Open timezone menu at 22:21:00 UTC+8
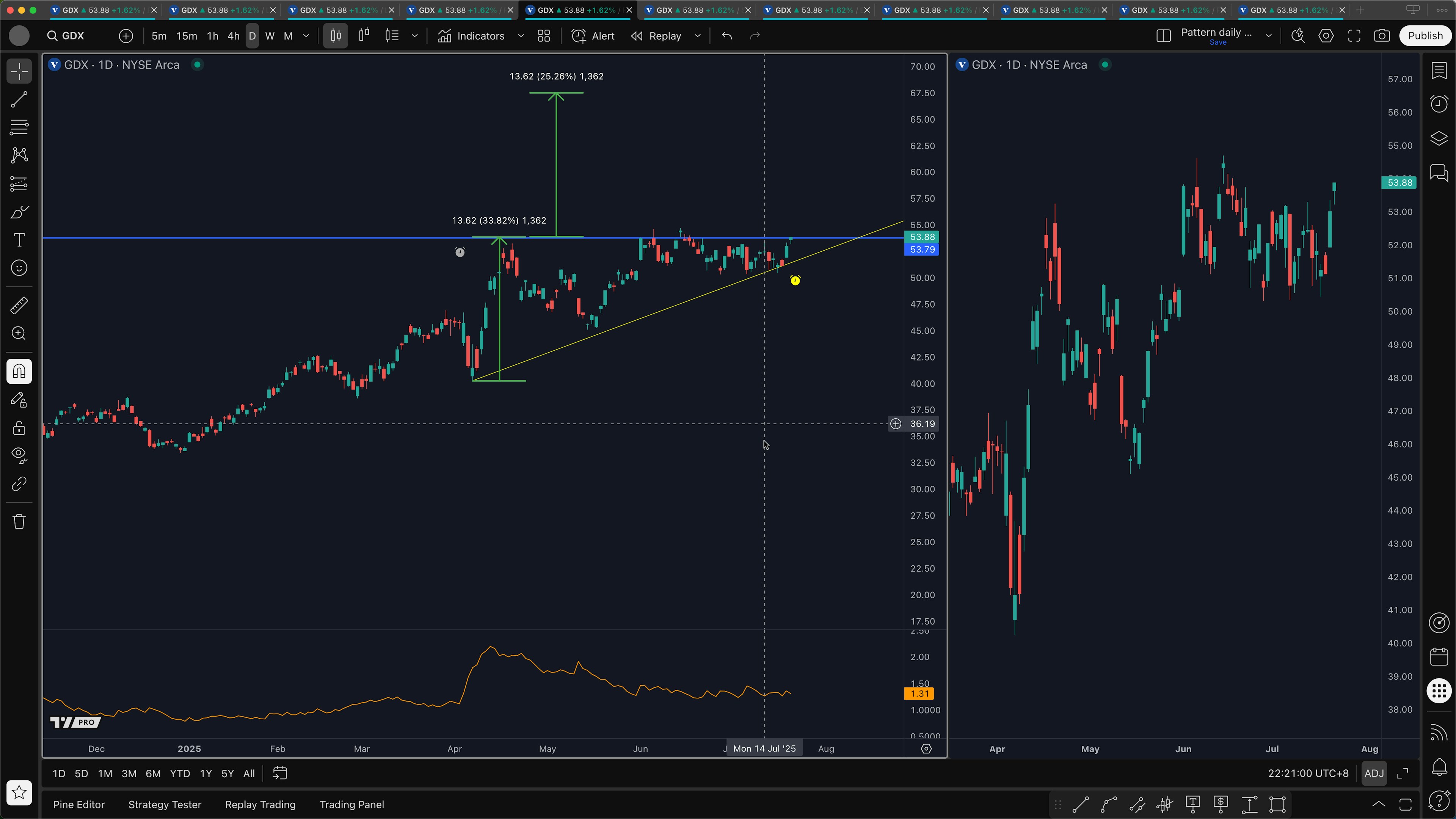The height and width of the screenshot is (819, 1456). 1308,774
